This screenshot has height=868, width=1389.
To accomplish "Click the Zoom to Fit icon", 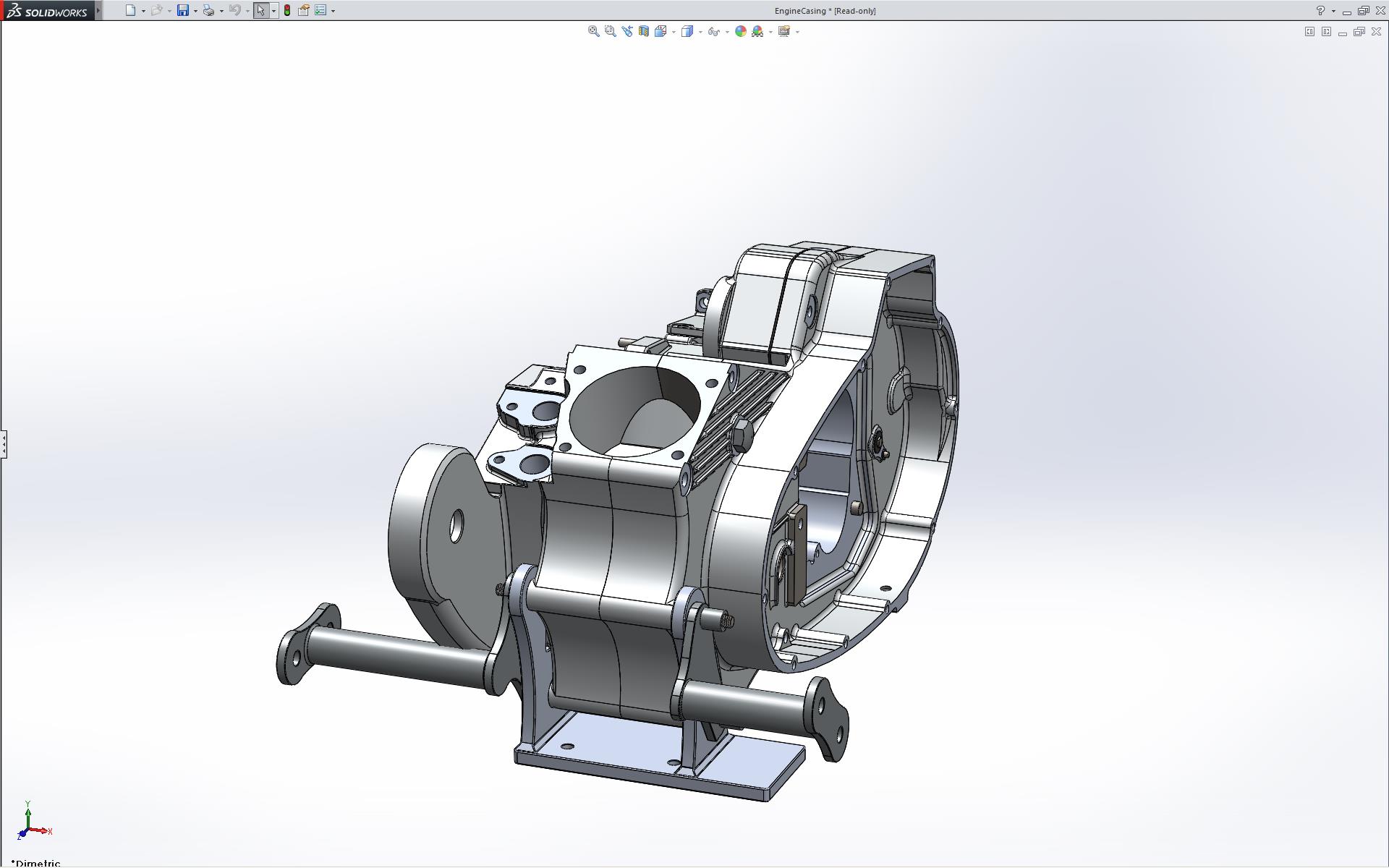I will click(593, 31).
